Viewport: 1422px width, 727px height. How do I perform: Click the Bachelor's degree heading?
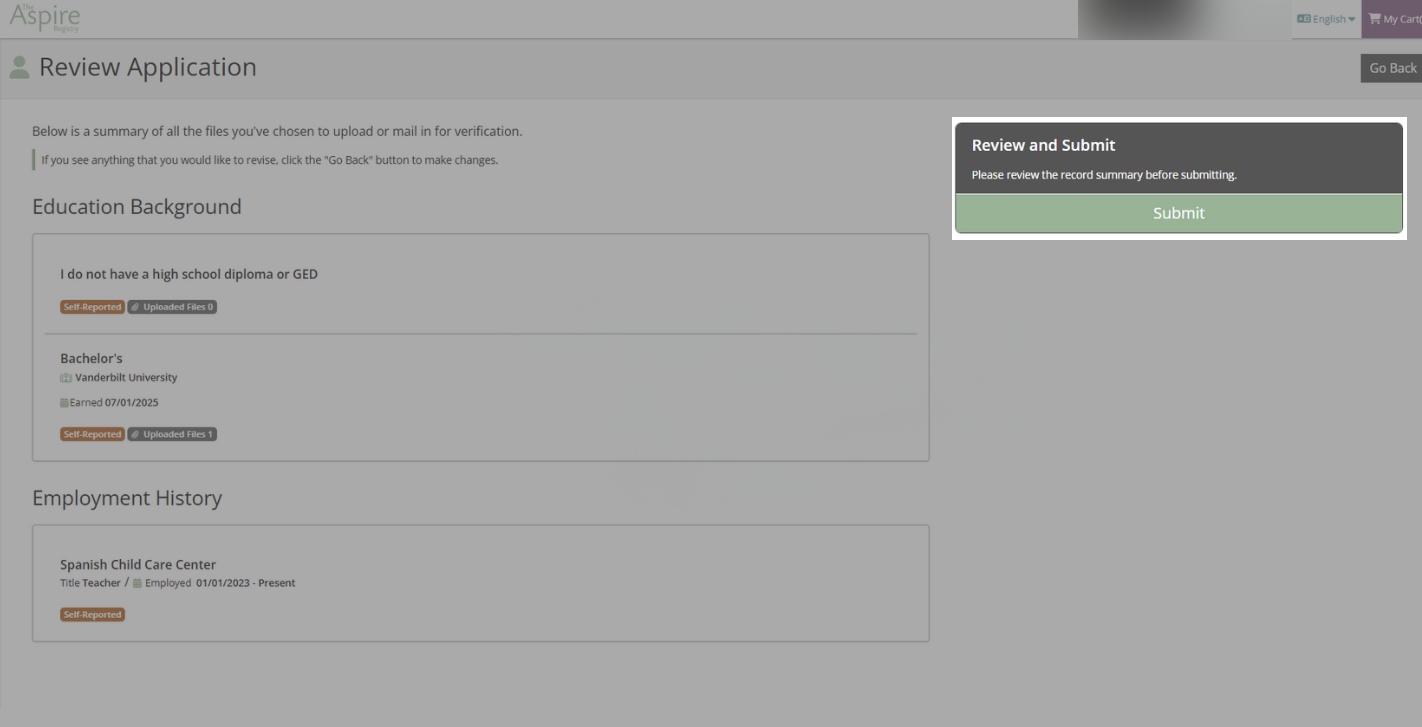pos(91,358)
